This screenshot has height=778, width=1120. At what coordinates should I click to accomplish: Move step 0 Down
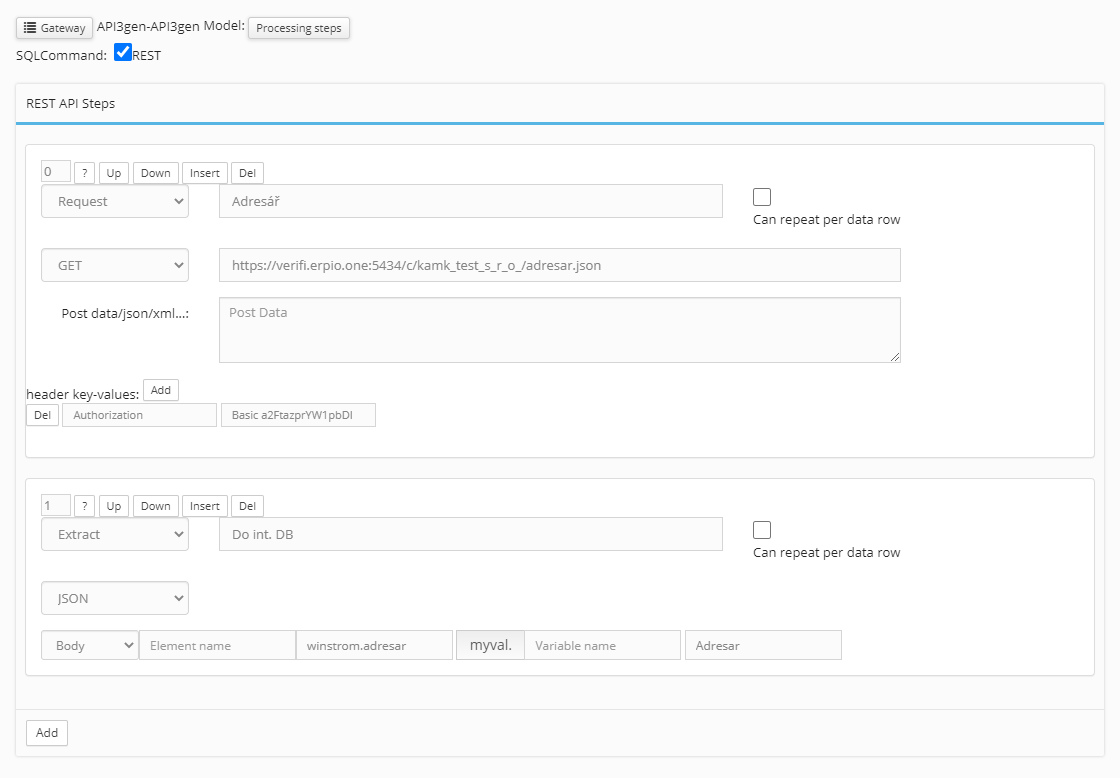(x=155, y=173)
